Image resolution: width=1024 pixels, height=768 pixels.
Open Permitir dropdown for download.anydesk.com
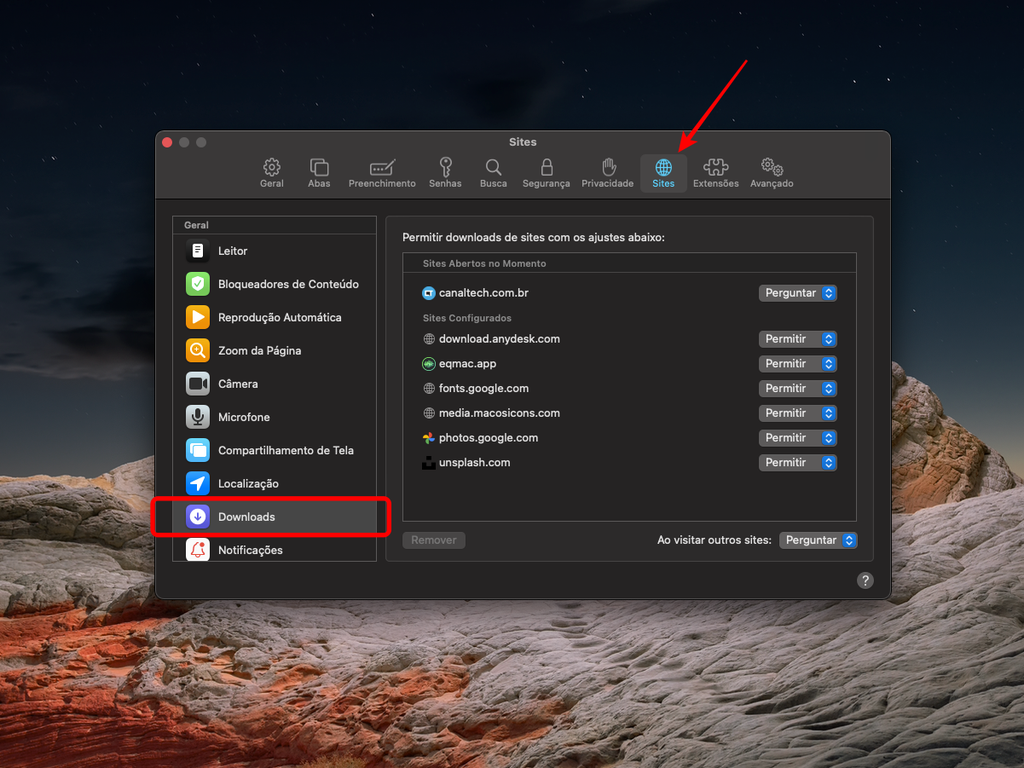tap(797, 339)
